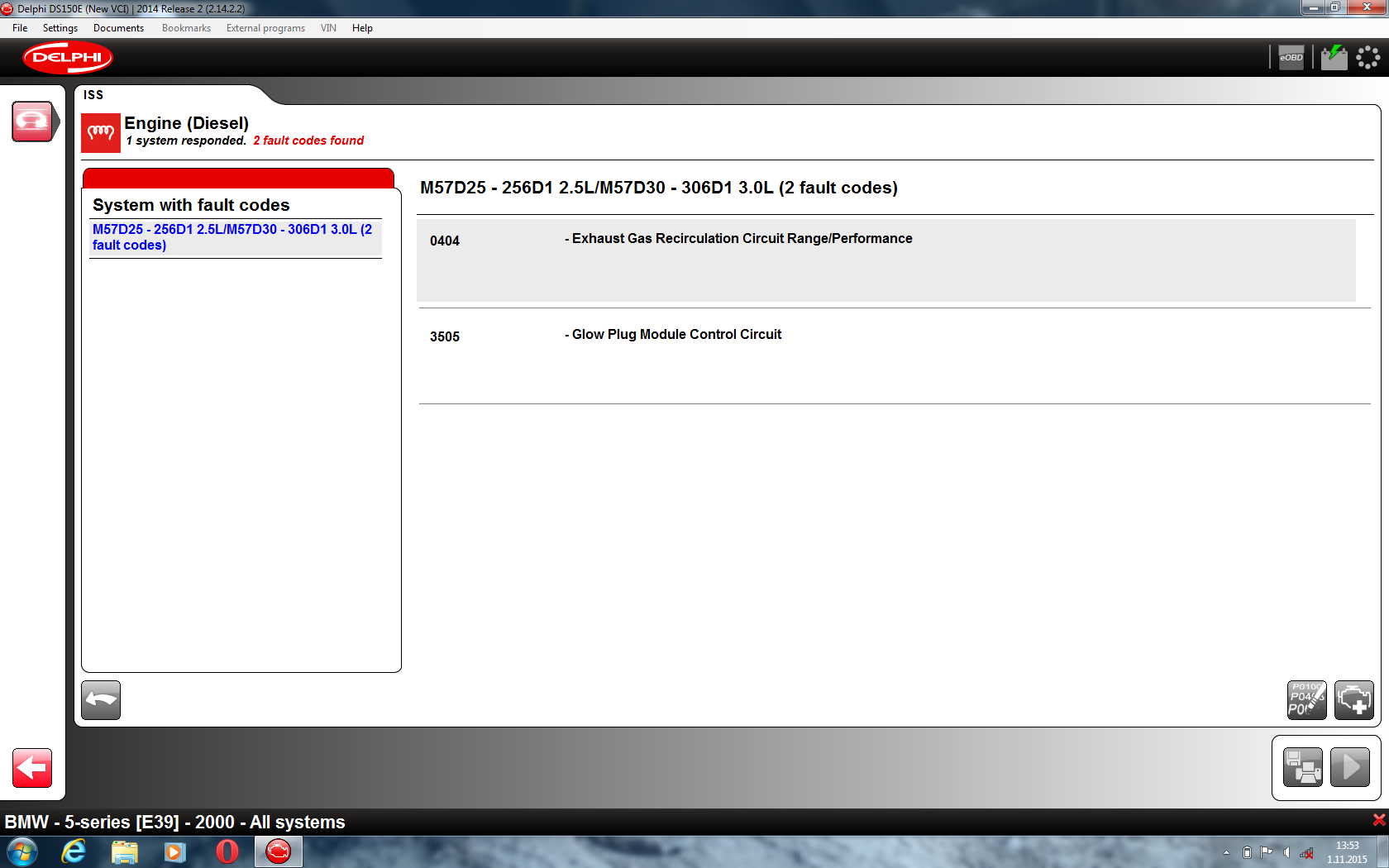This screenshot has width=1389, height=868.
Task: Click the next play arrow button
Action: tap(1350, 767)
